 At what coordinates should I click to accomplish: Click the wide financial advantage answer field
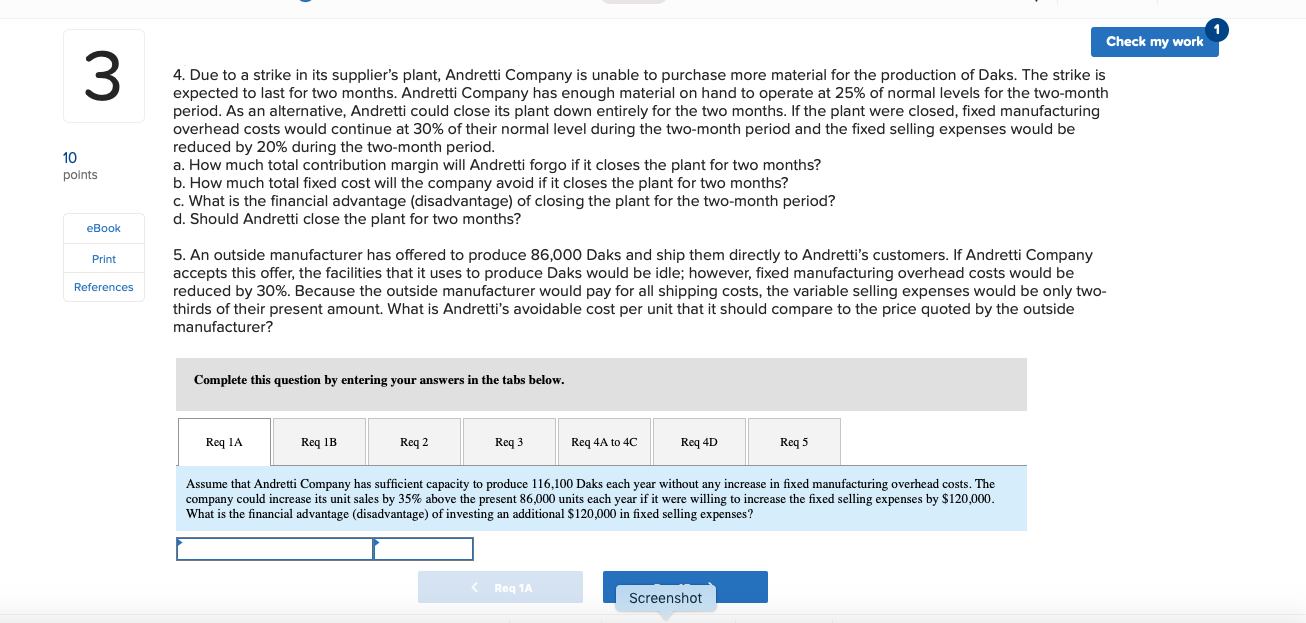point(274,548)
